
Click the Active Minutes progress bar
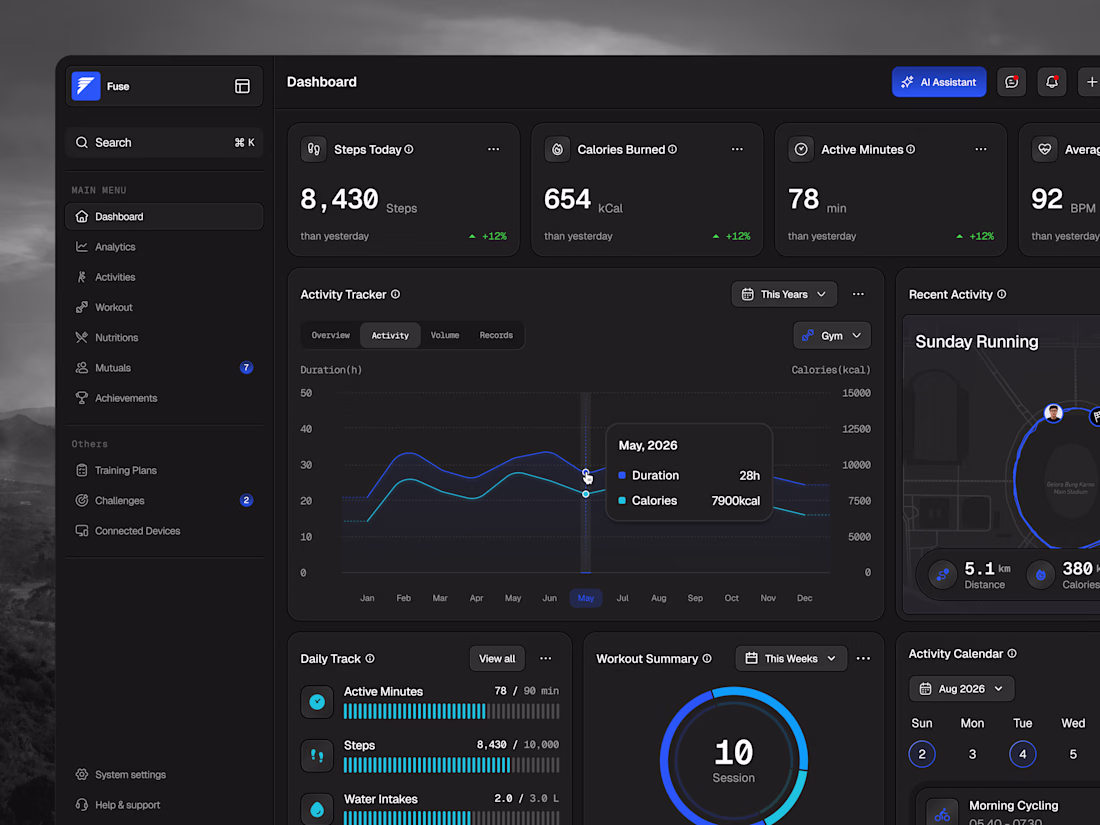pyautogui.click(x=451, y=711)
